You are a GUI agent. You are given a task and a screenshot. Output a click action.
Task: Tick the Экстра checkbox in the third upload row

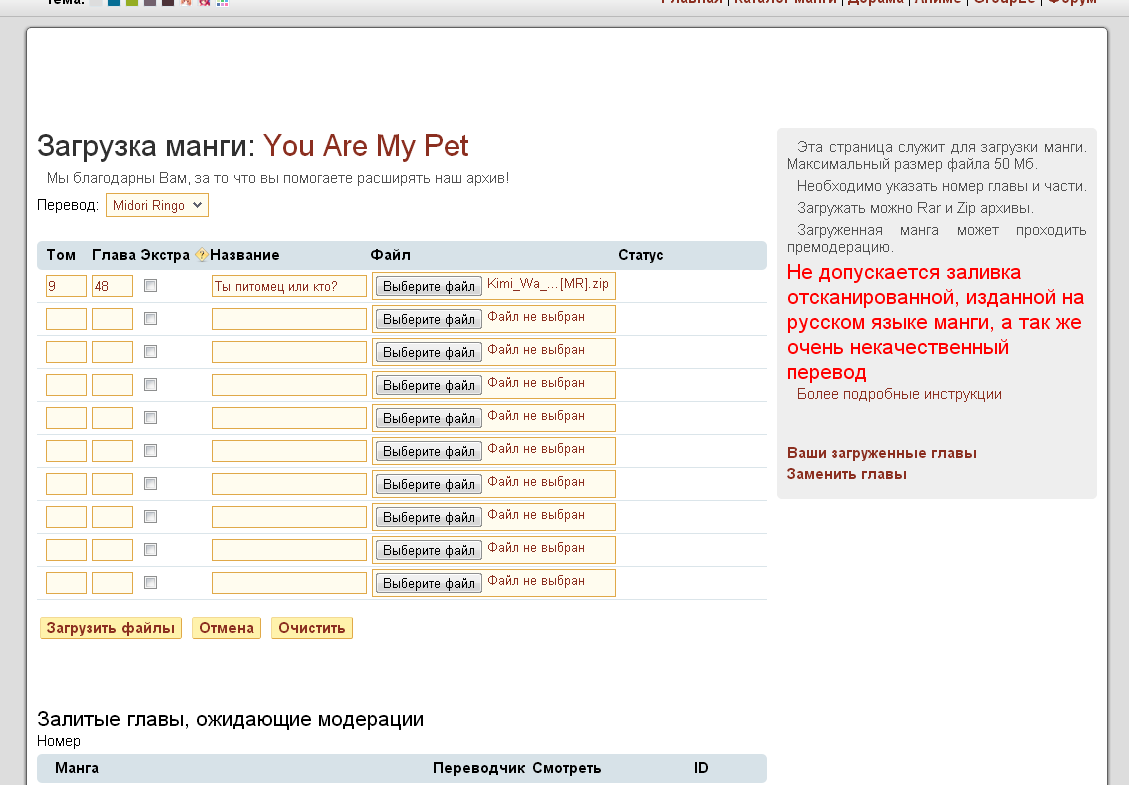click(150, 352)
